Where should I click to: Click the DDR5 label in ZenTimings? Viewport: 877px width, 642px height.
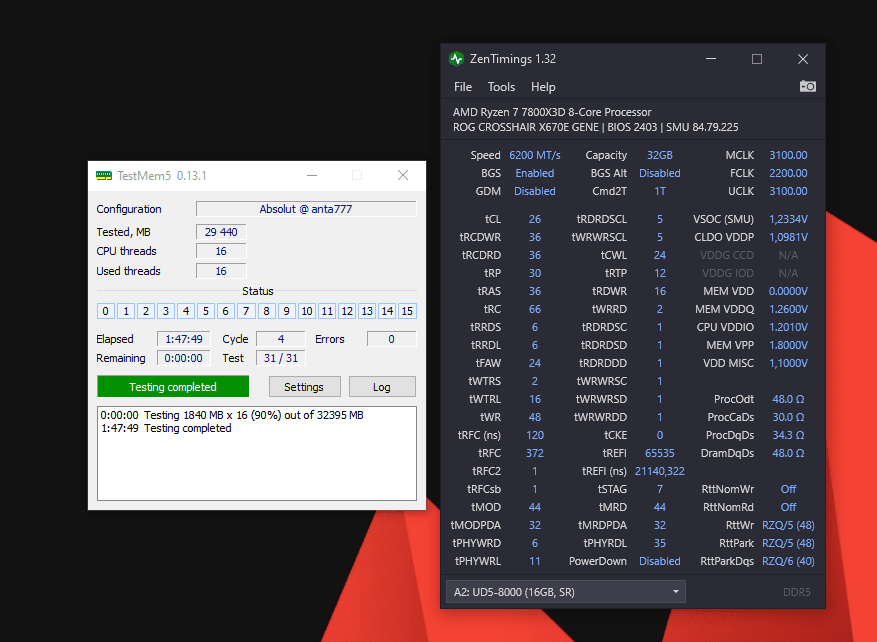[796, 592]
